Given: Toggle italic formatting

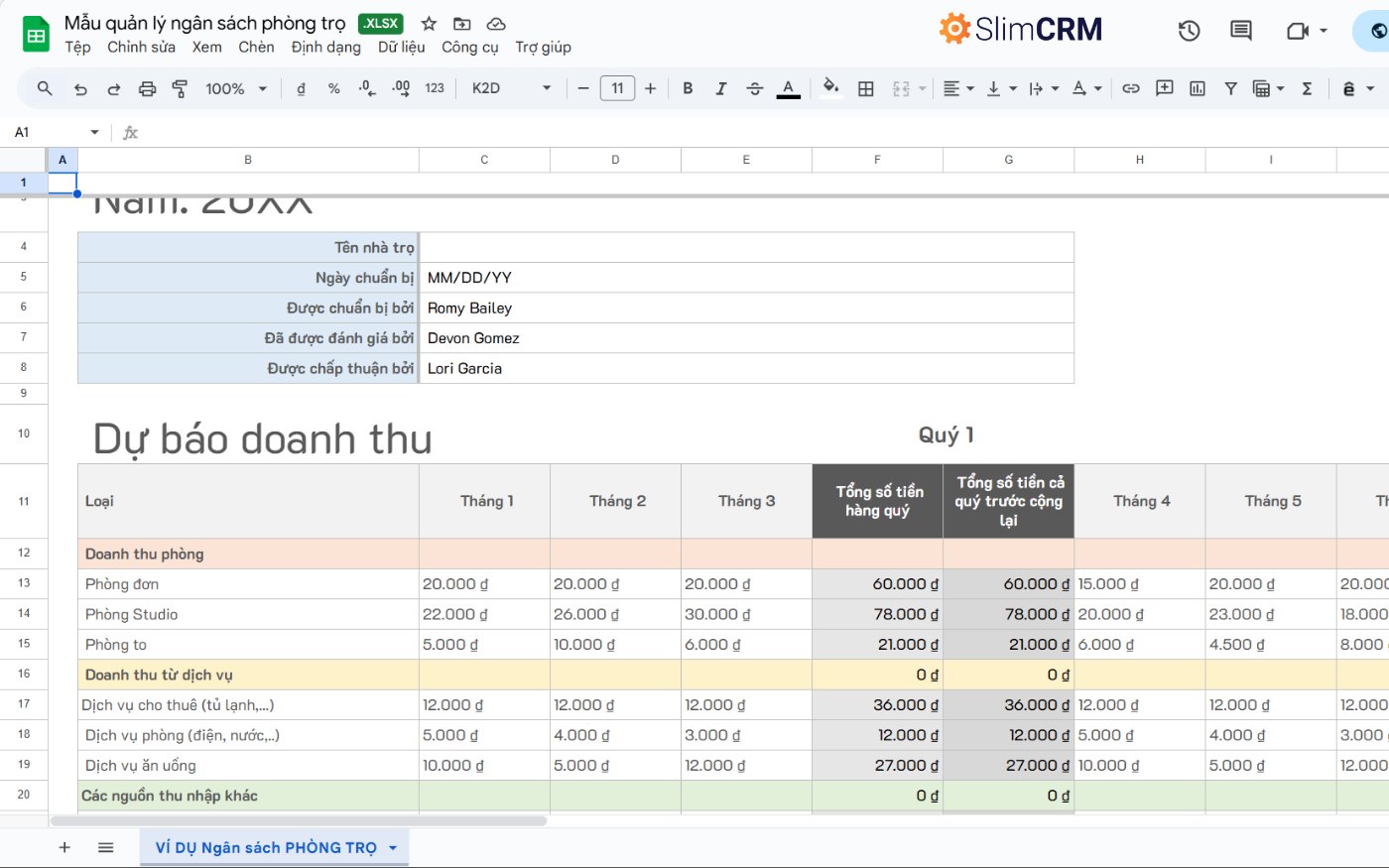Looking at the screenshot, I should pyautogui.click(x=721, y=88).
